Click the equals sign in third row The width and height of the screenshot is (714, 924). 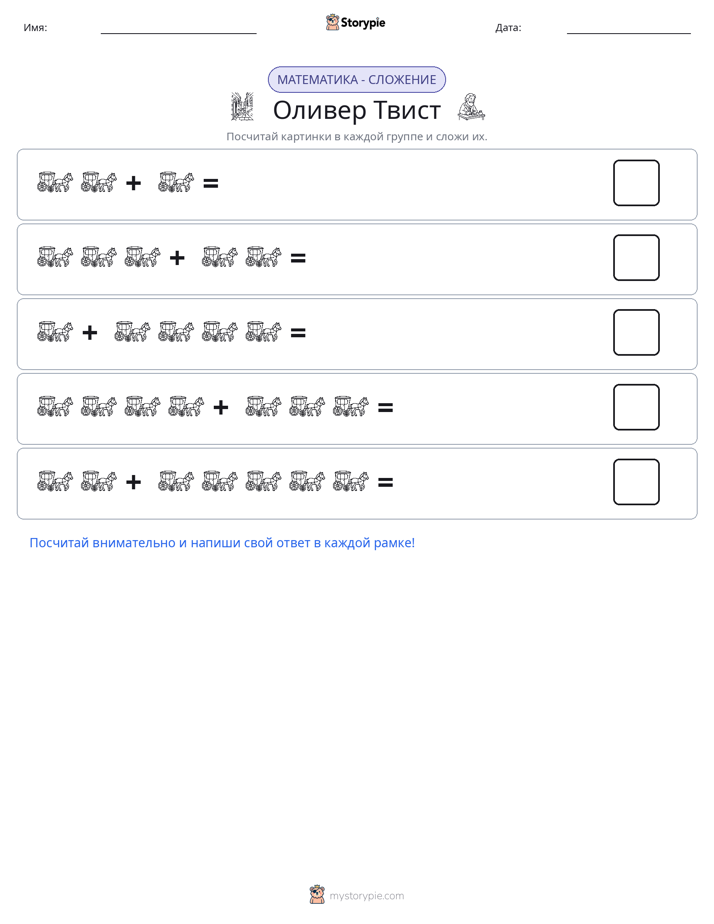[x=298, y=333]
